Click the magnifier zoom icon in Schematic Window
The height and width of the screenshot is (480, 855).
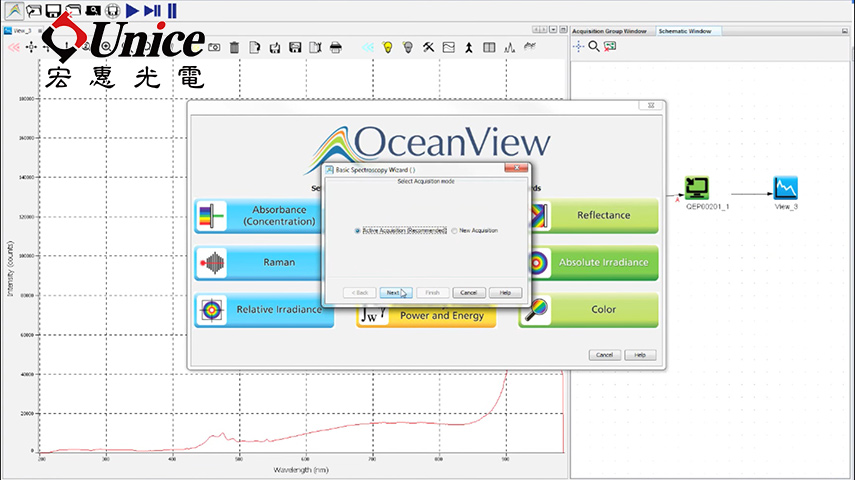pyautogui.click(x=594, y=46)
